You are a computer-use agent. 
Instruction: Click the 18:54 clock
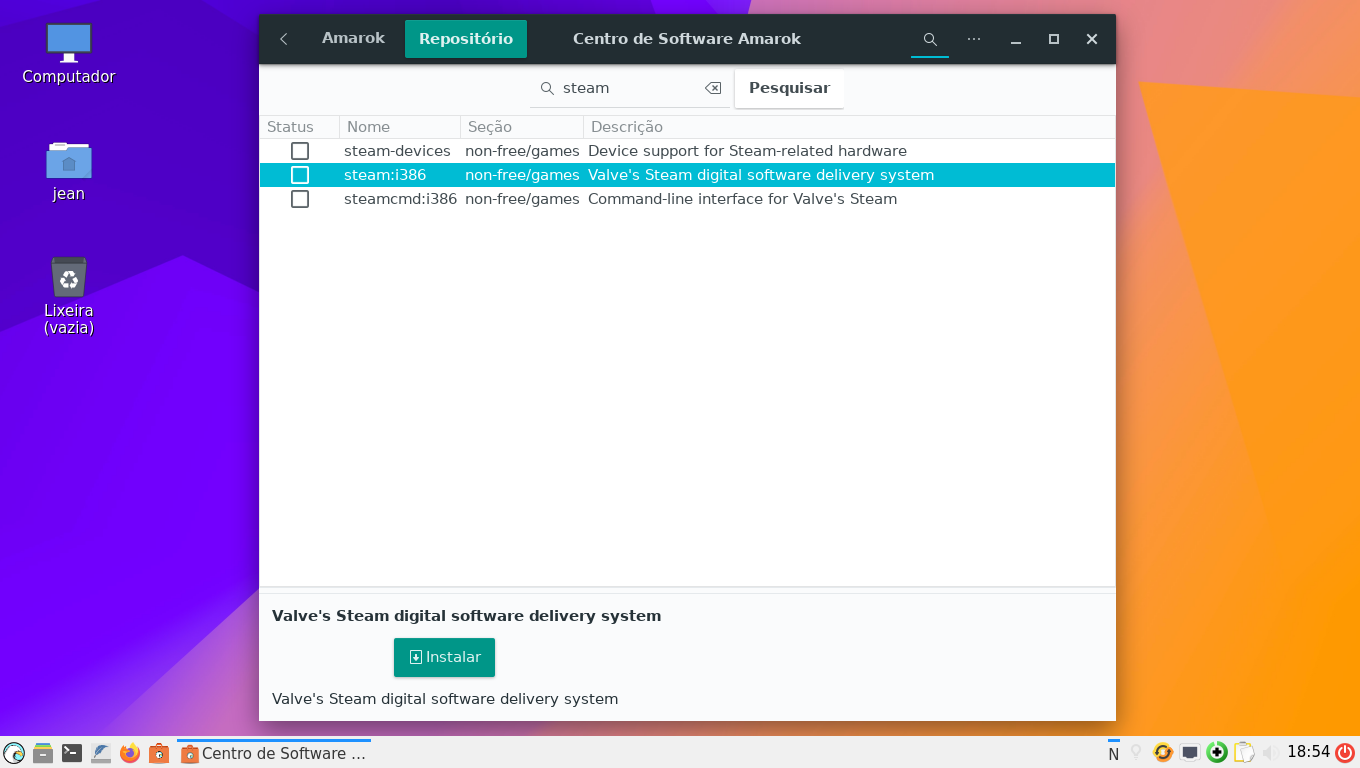(x=1308, y=752)
